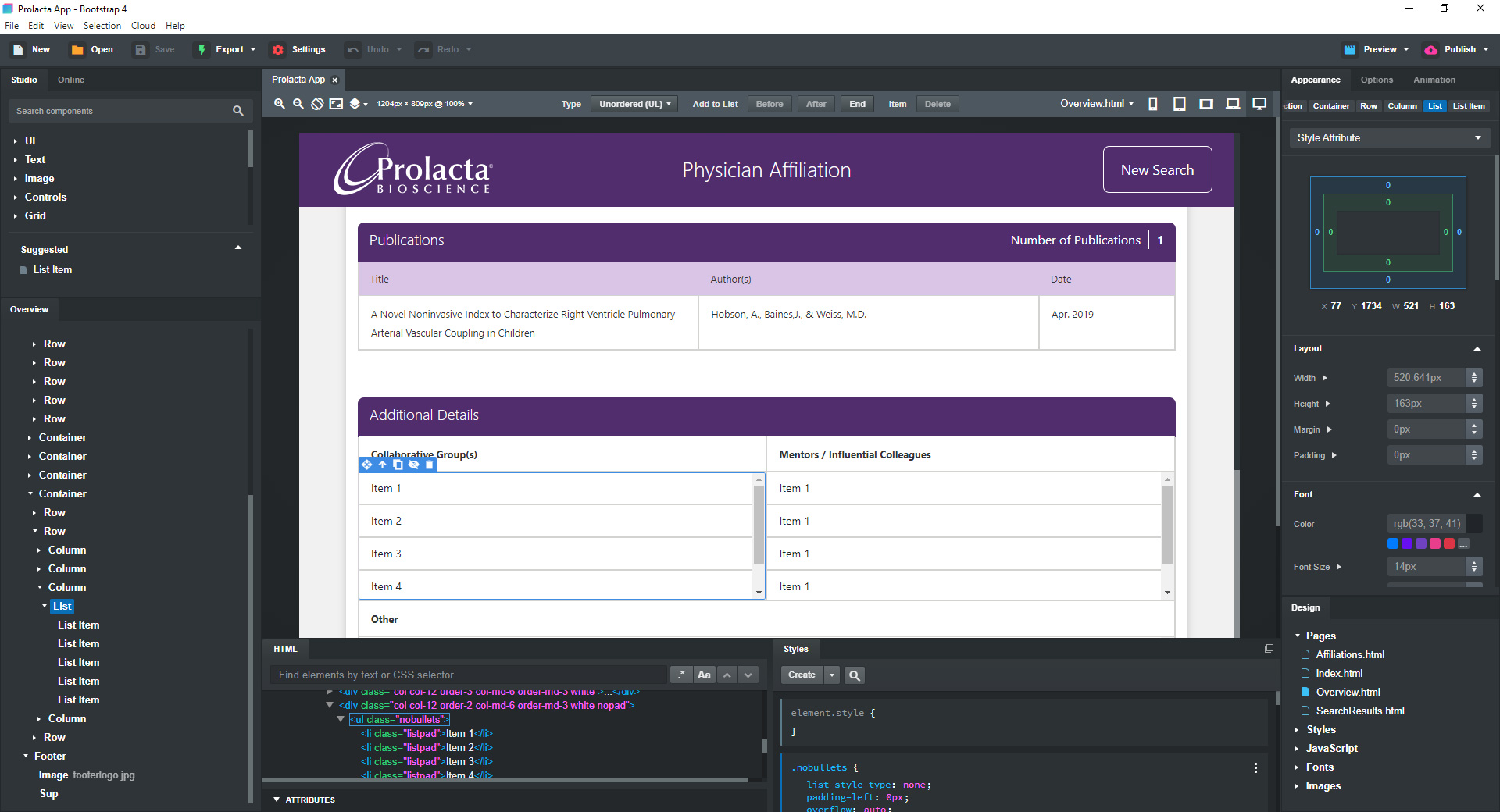Open the Options tab
1500x812 pixels.
pyautogui.click(x=1377, y=80)
